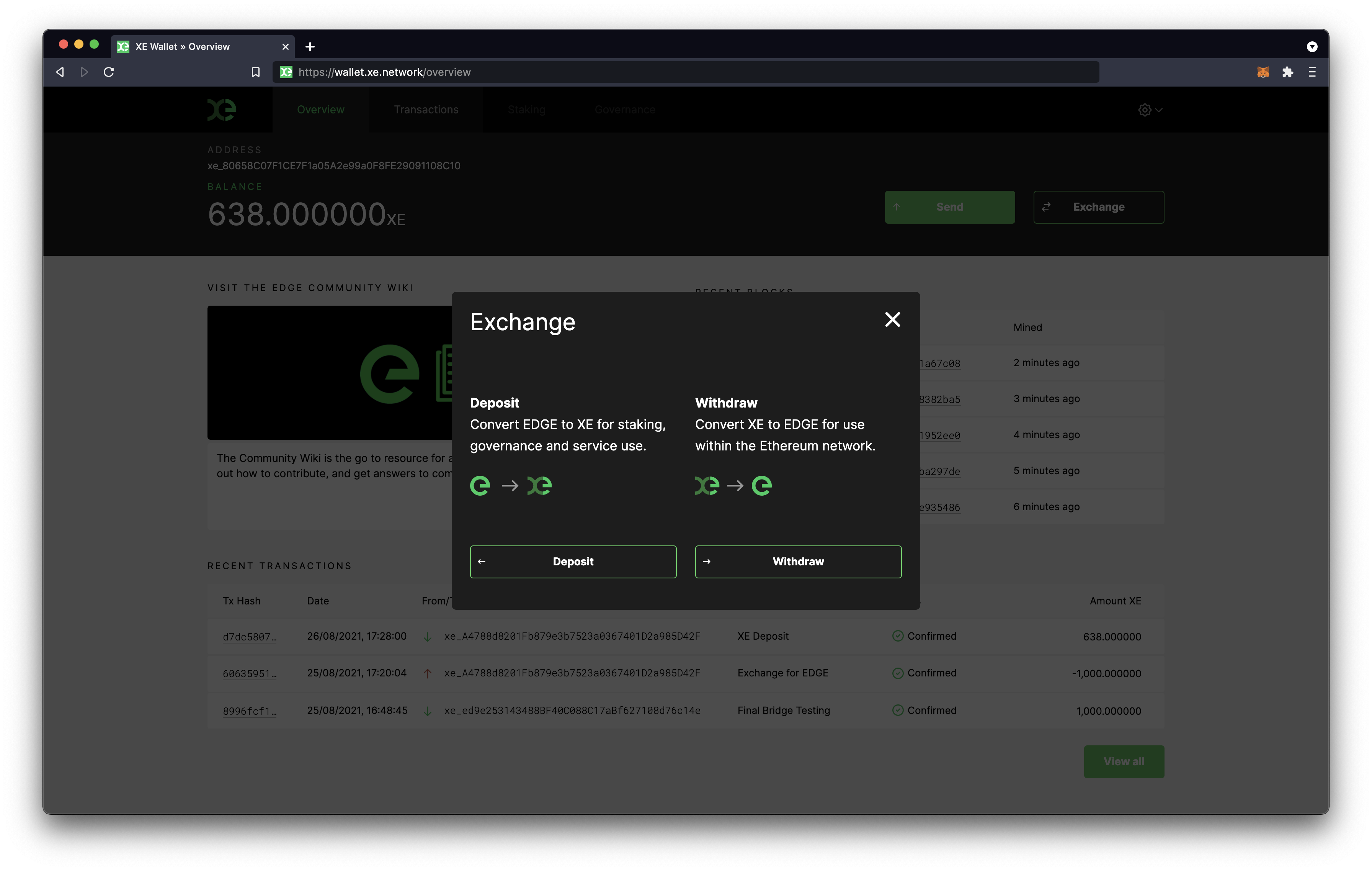This screenshot has width=1372, height=871.
Task: Click the URL address bar
Action: click(x=686, y=72)
